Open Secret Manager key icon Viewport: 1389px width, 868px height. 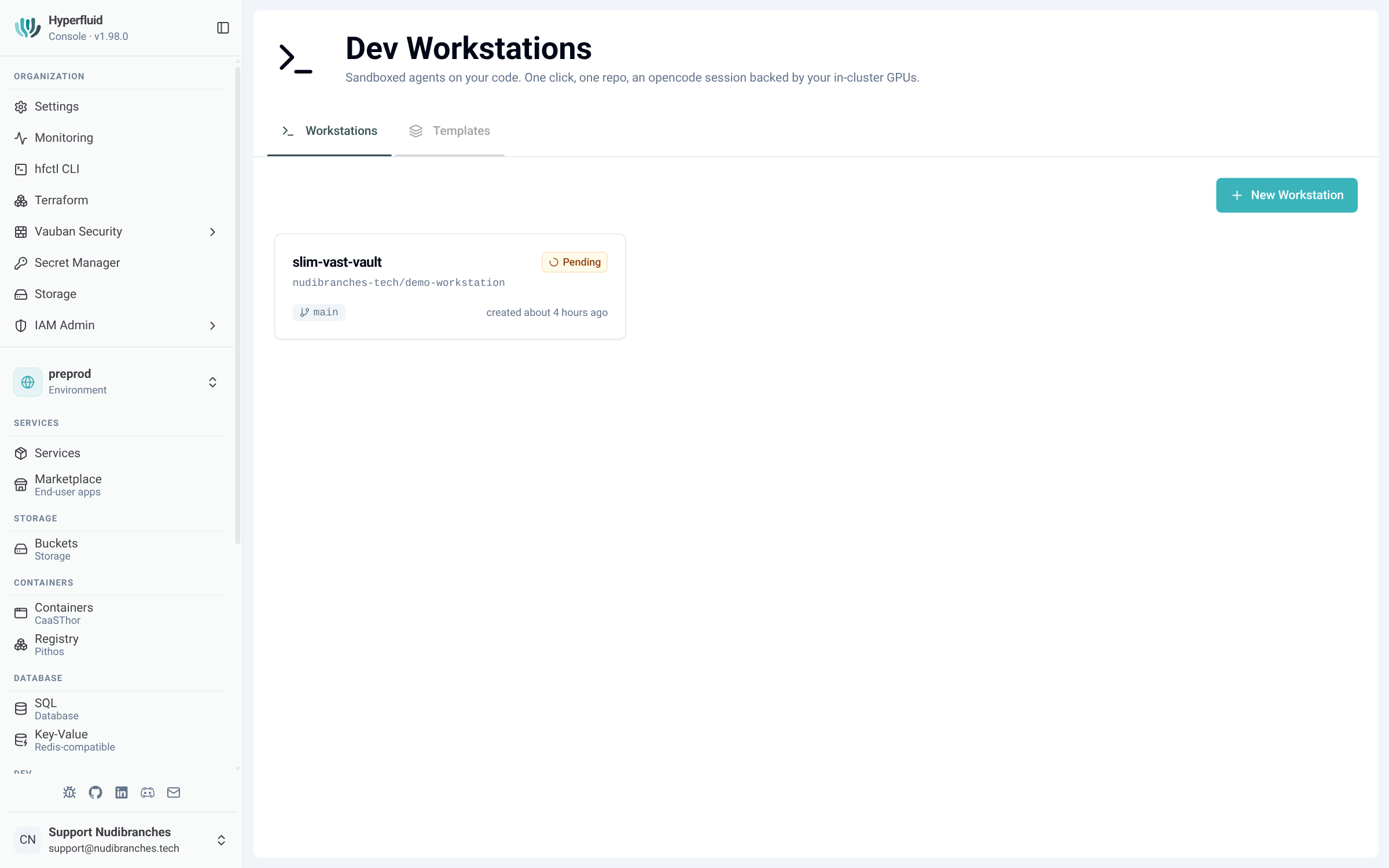click(21, 263)
